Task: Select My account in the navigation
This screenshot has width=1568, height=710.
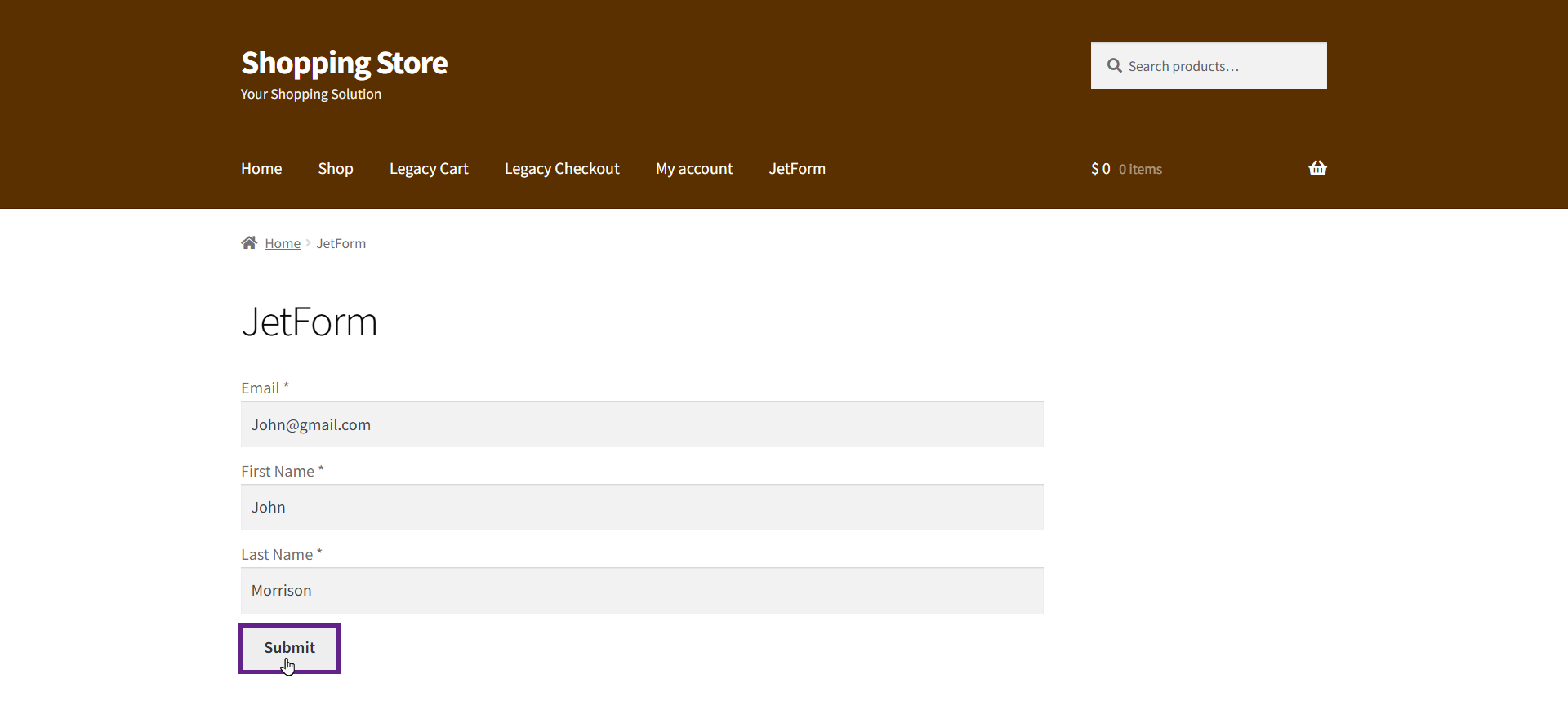Action: 694,168
